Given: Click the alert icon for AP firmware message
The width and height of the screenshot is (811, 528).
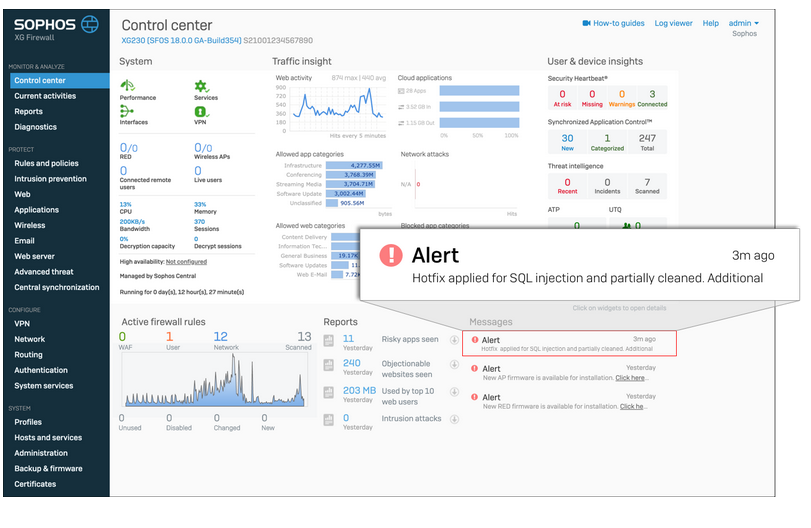Looking at the screenshot, I should coord(474,368).
